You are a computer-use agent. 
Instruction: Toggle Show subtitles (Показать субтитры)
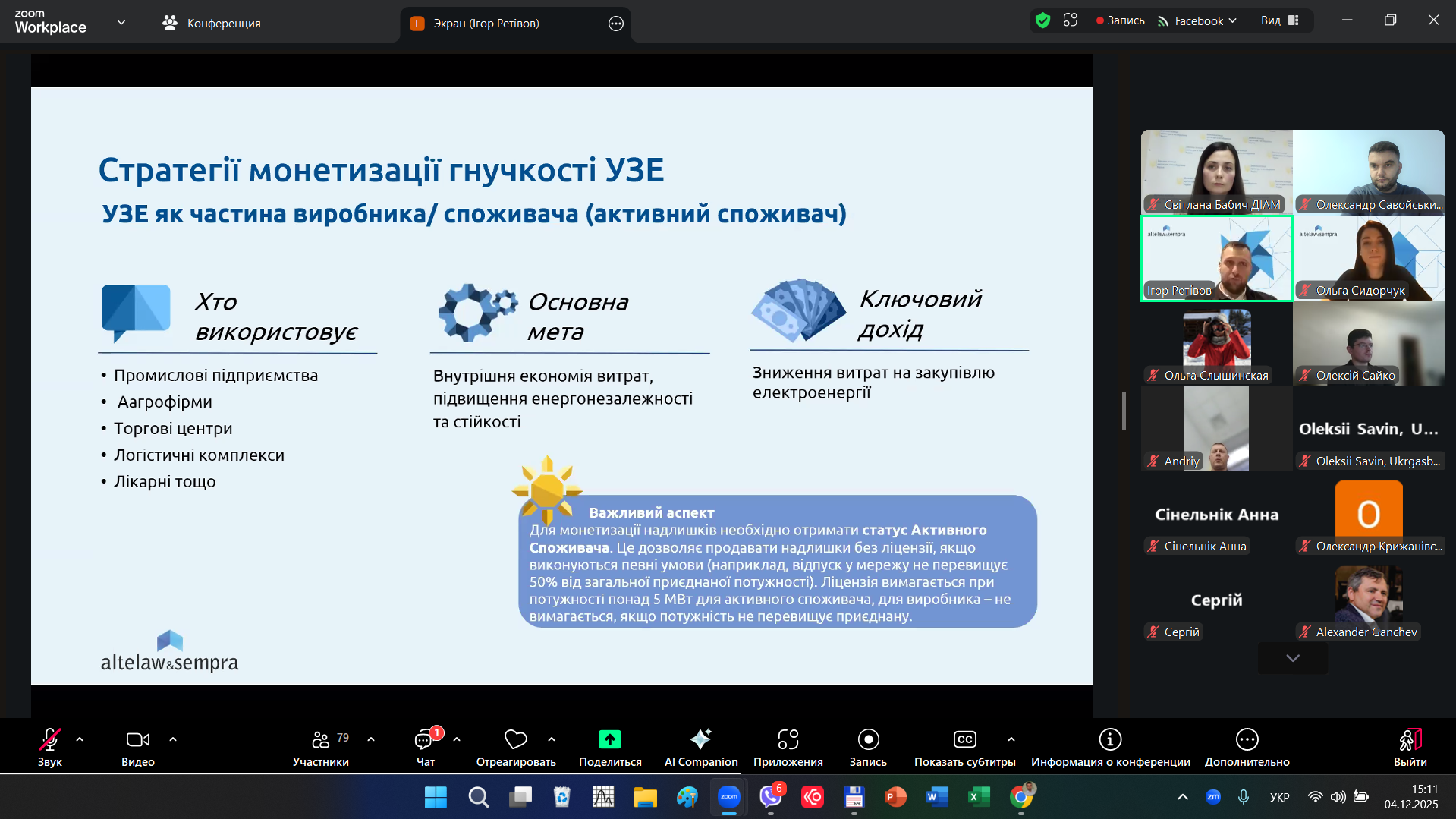(x=964, y=739)
